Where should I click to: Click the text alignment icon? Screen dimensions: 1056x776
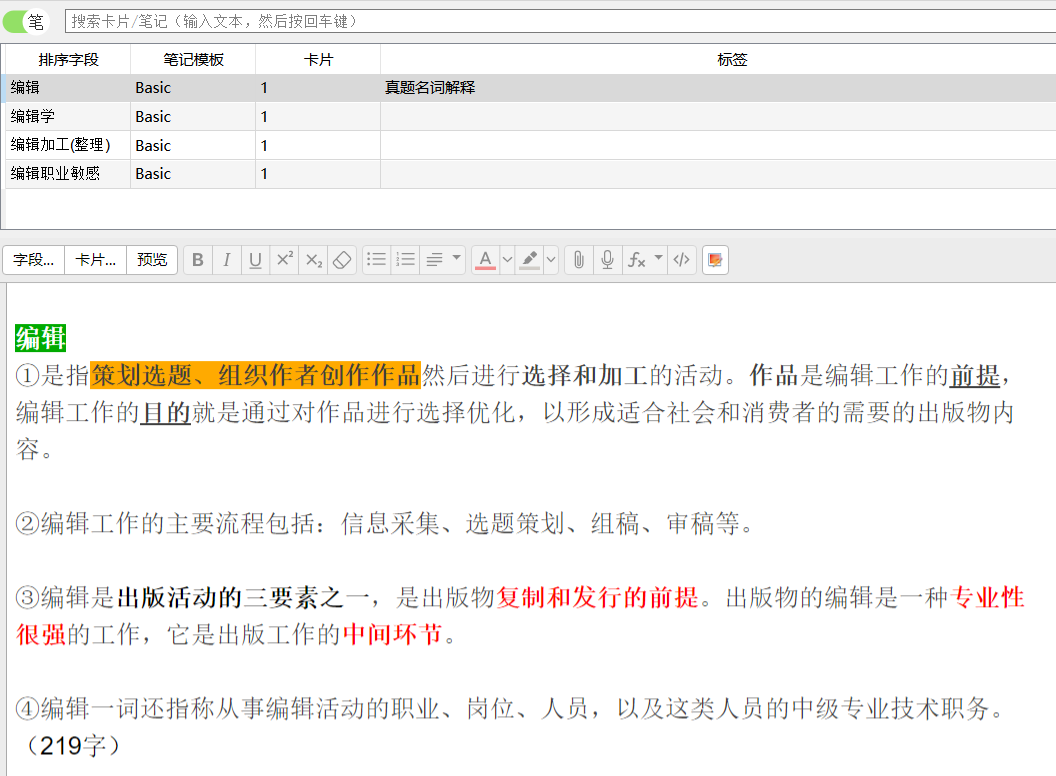(434, 260)
